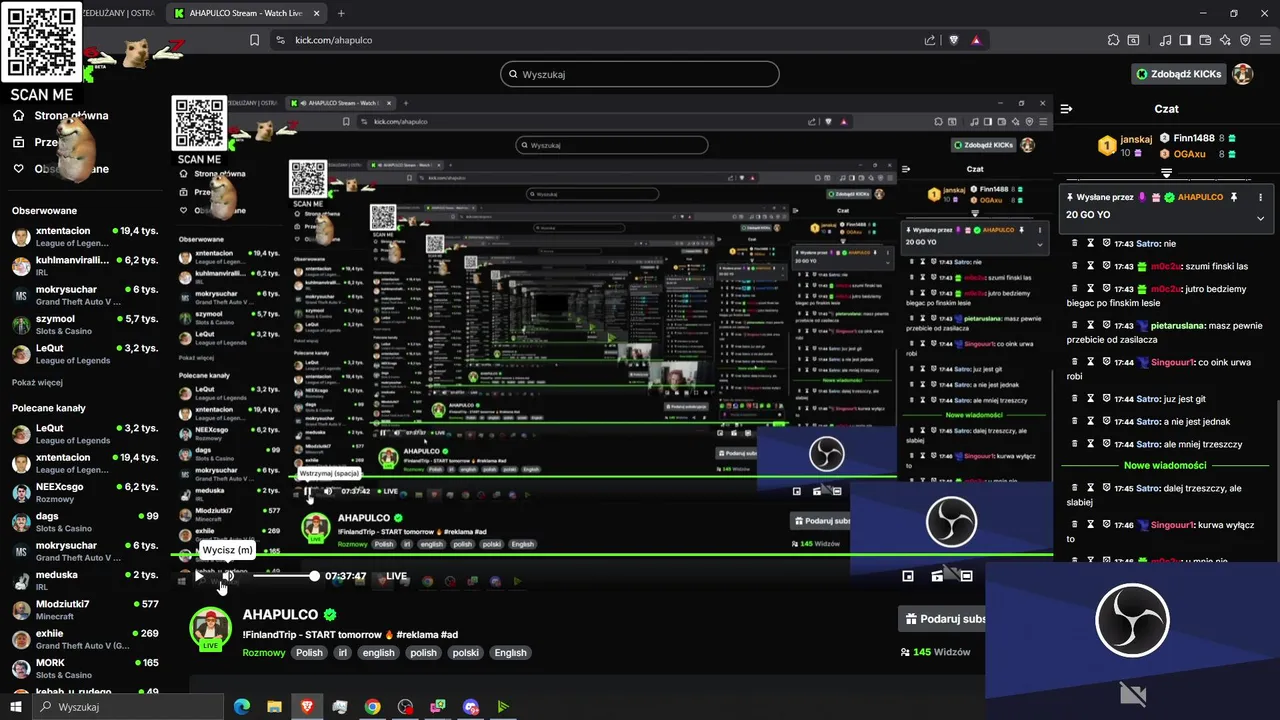Screen dimensions: 1280x720
Task: Collapse the pinned 20 GO YO message chevron
Action: click(x=1260, y=218)
